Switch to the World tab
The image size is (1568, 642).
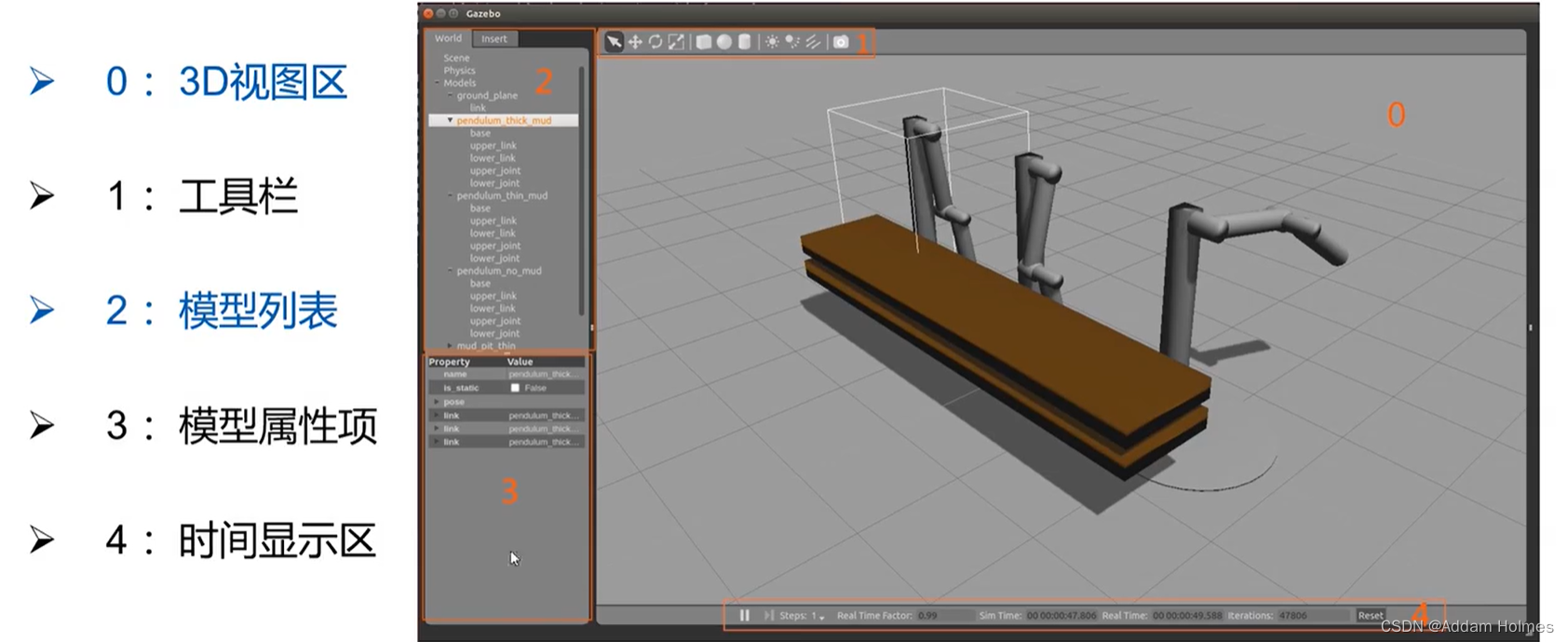click(x=448, y=38)
